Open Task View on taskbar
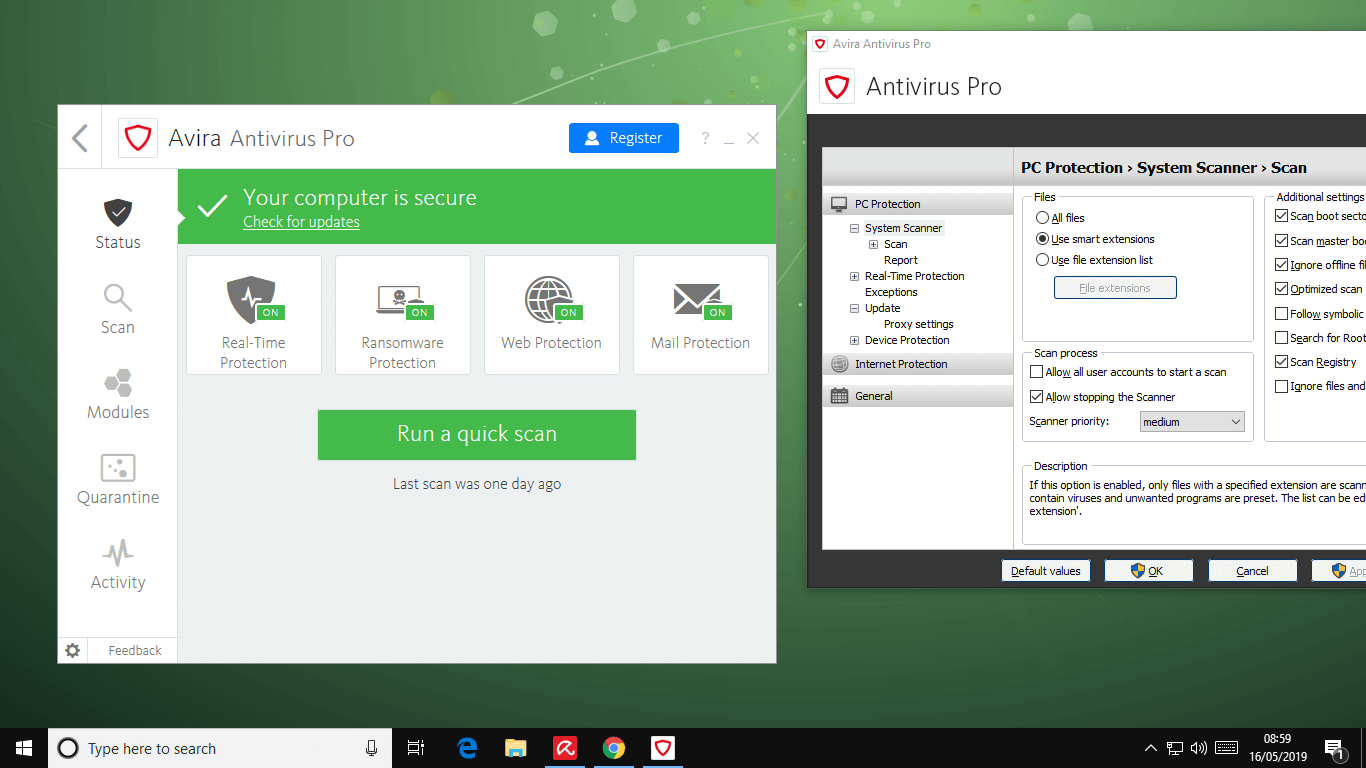 coord(416,748)
